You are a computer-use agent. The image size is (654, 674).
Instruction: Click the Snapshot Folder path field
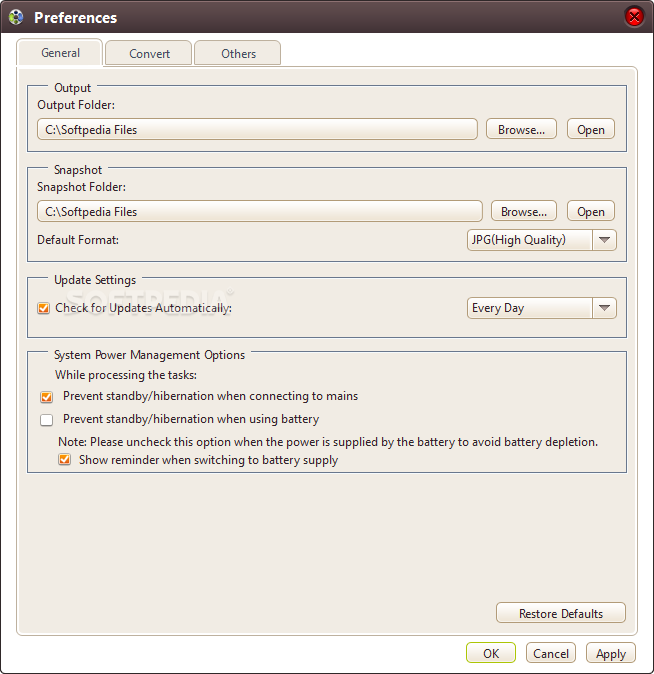[260, 211]
